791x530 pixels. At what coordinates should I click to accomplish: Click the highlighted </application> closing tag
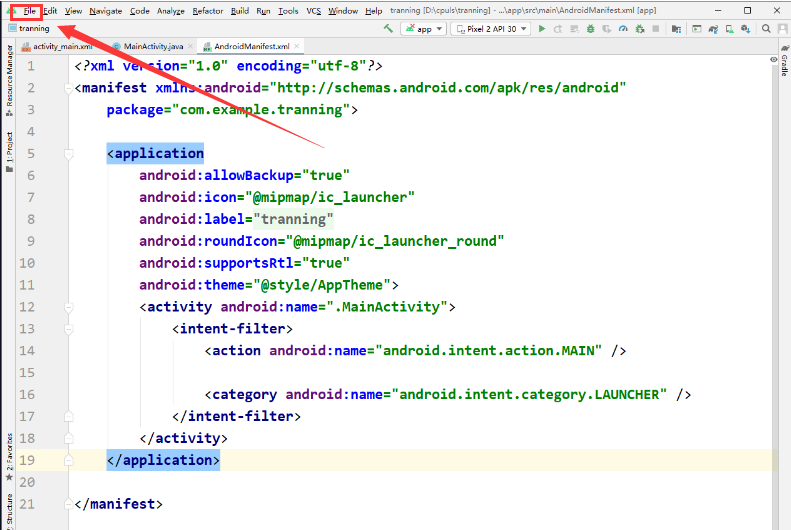click(x=163, y=460)
